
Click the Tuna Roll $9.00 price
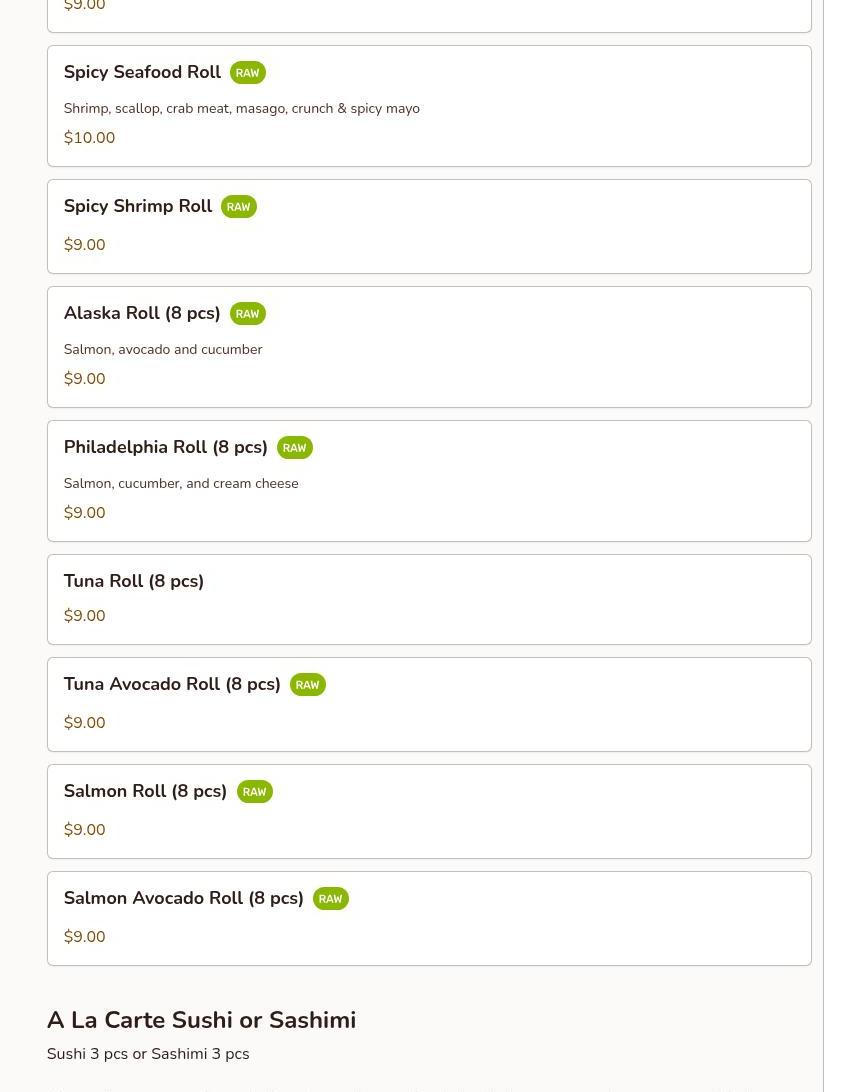click(x=84, y=616)
